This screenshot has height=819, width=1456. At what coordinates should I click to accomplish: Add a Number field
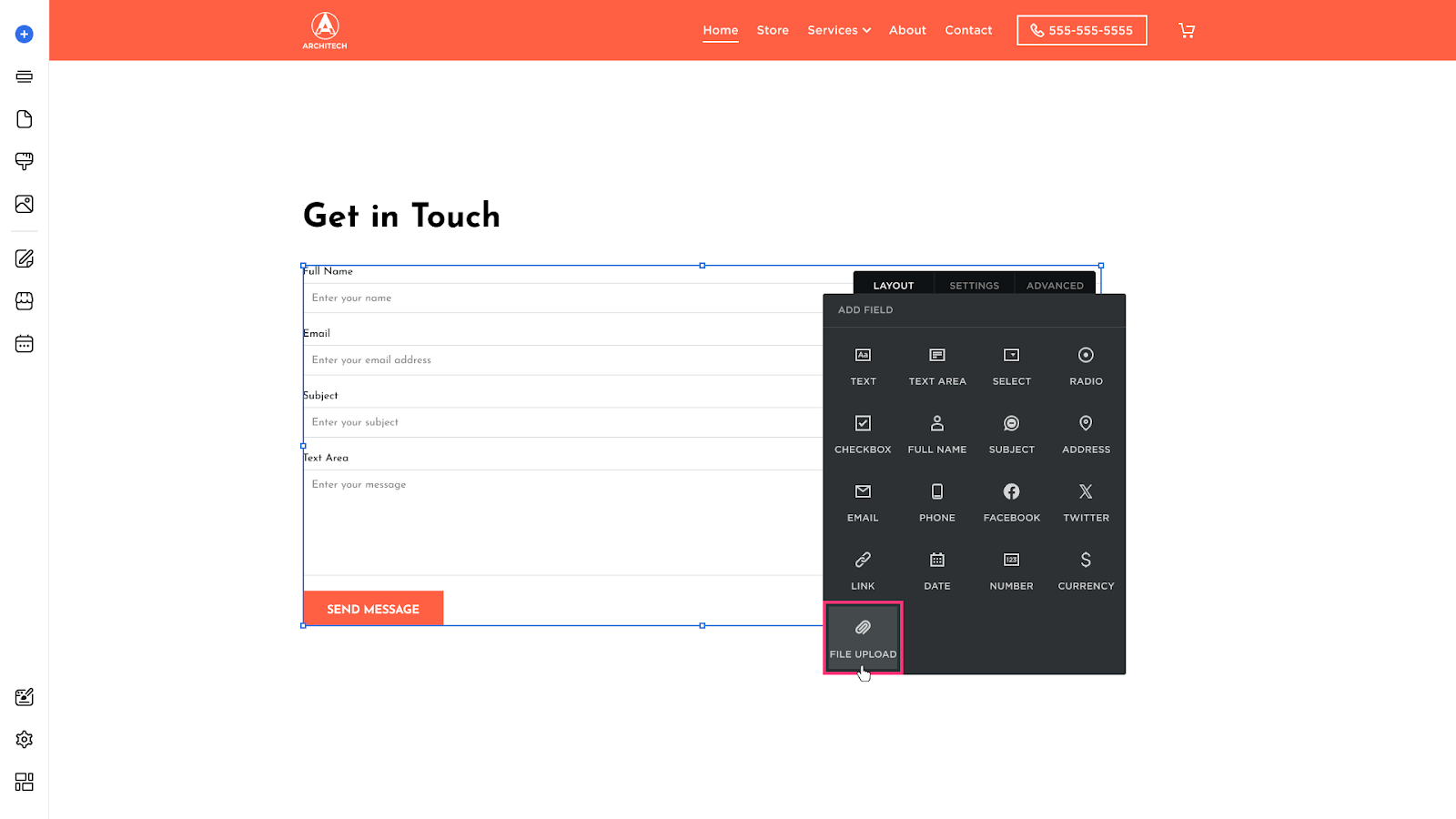1012,571
